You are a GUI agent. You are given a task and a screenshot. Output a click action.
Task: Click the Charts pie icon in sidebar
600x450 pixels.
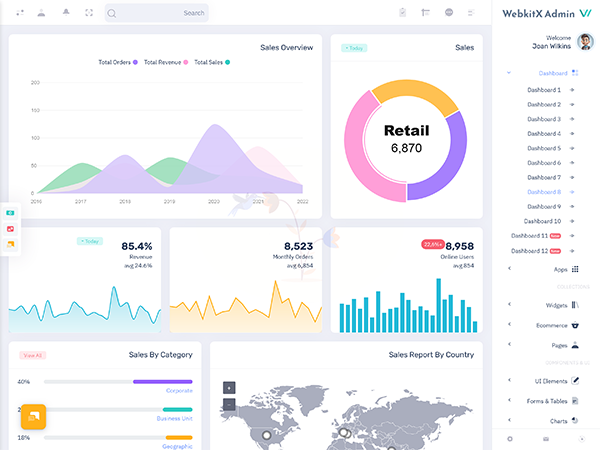click(x=575, y=421)
